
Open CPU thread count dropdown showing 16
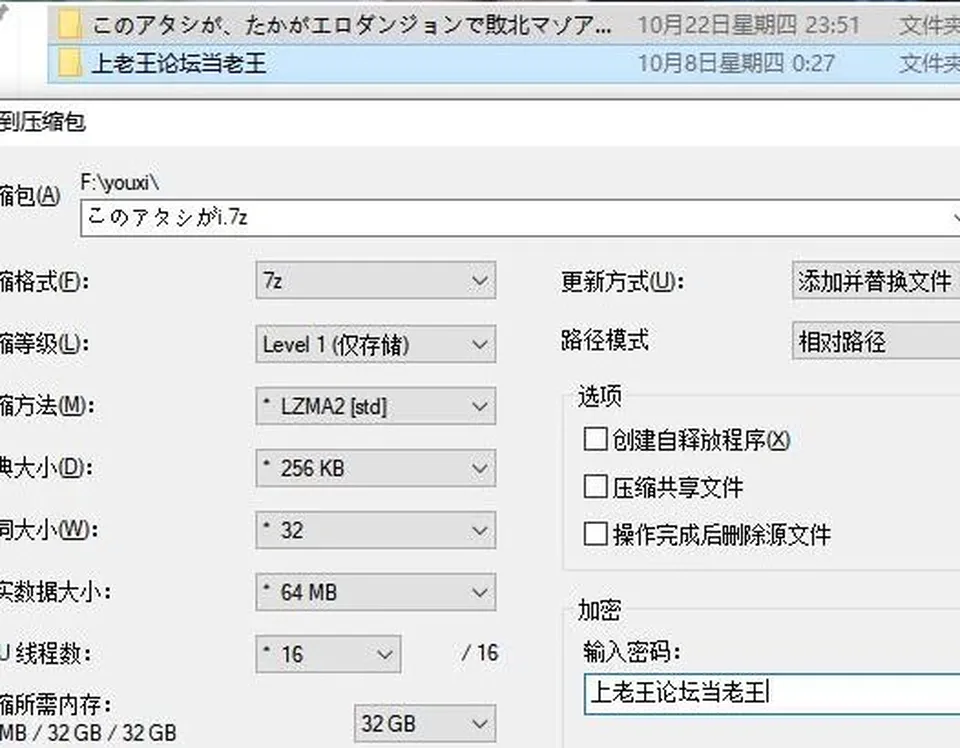328,654
